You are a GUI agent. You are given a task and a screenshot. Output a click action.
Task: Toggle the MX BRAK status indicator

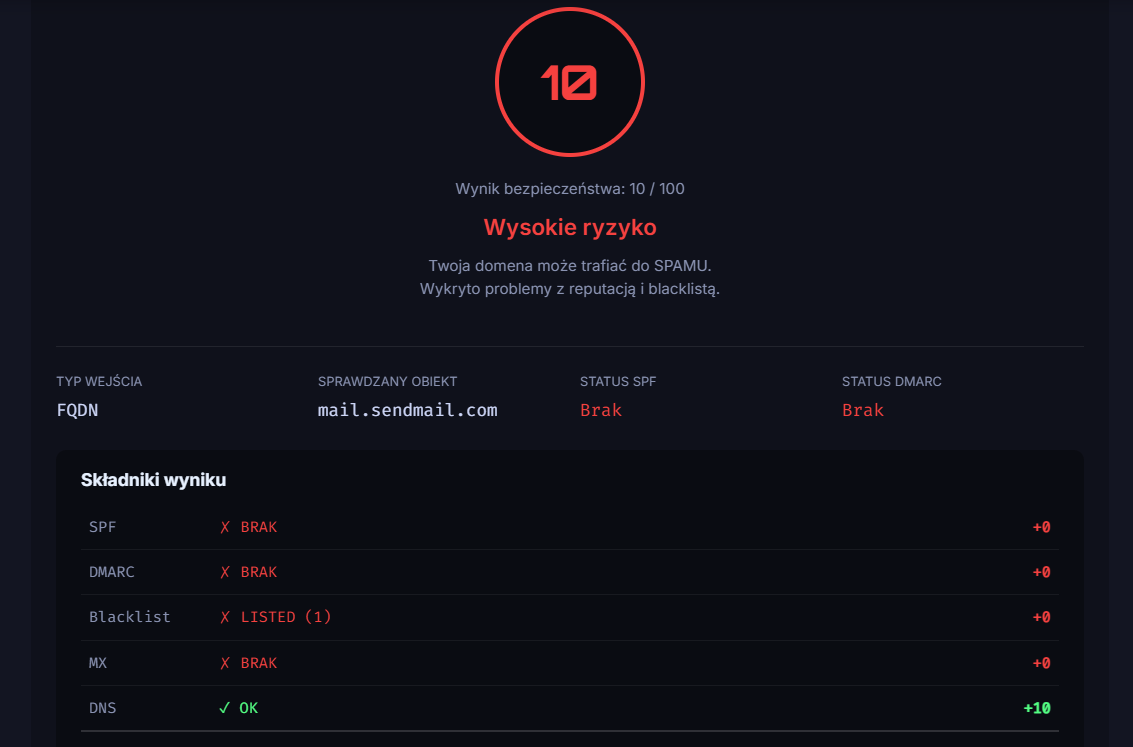258,662
